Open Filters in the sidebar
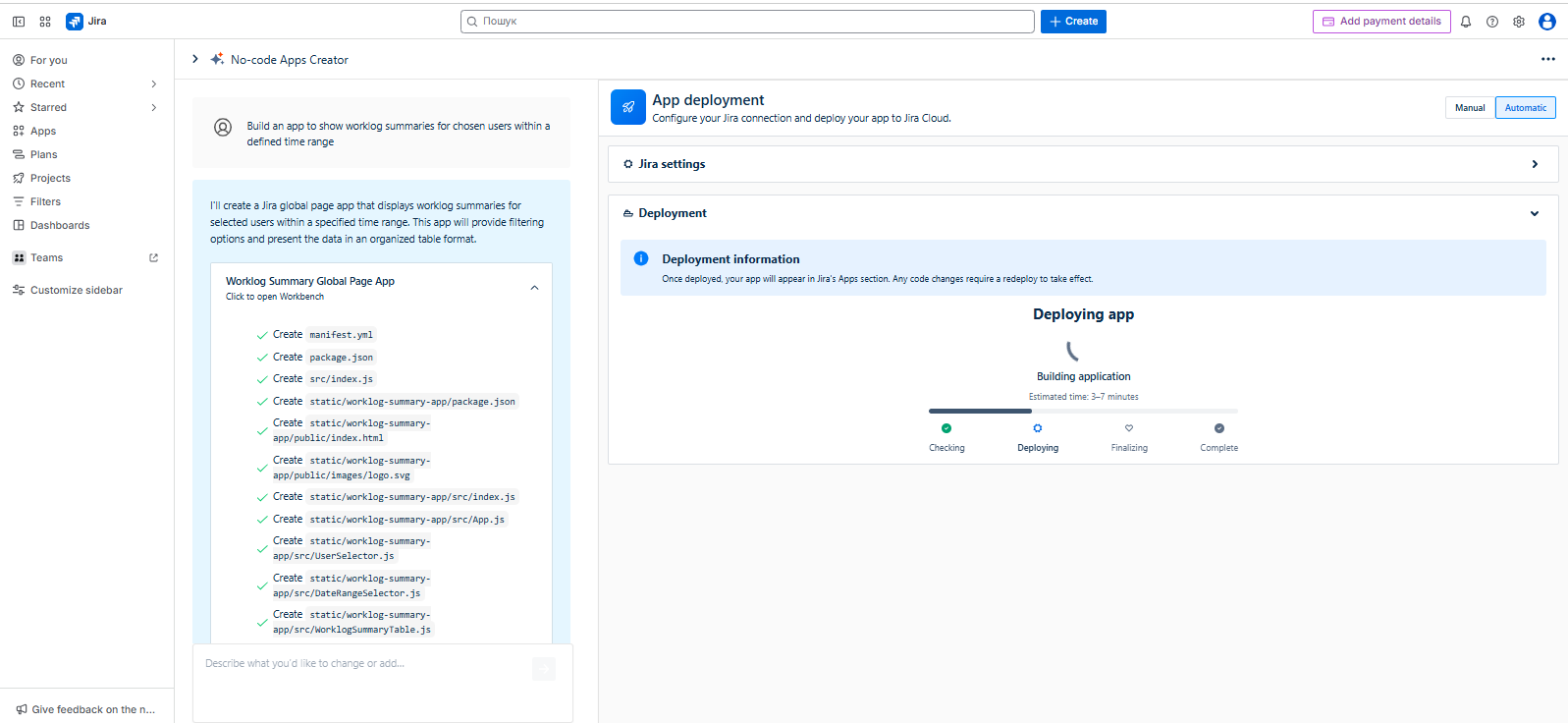The height and width of the screenshot is (723, 1568). 45,202
